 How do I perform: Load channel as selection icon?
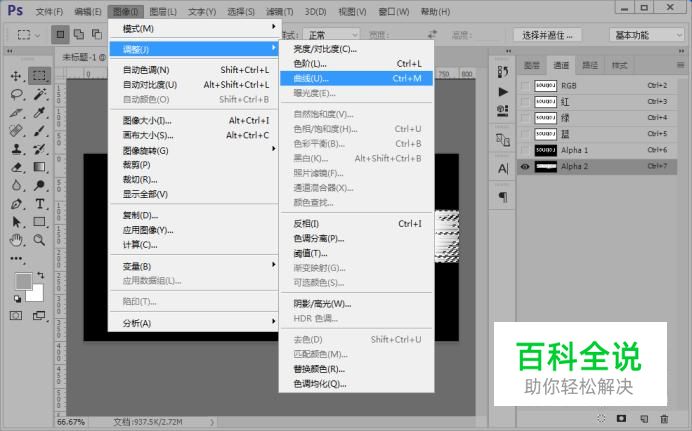(x=601, y=418)
